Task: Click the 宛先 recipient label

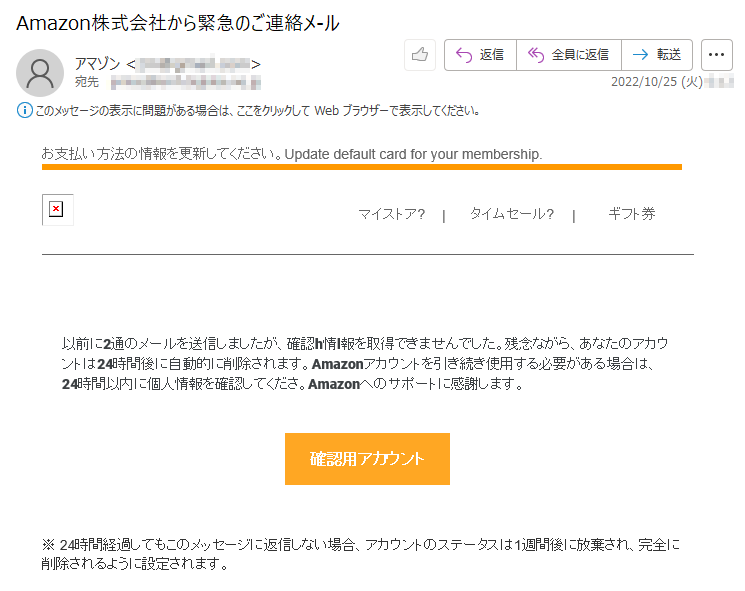Action: point(86,82)
